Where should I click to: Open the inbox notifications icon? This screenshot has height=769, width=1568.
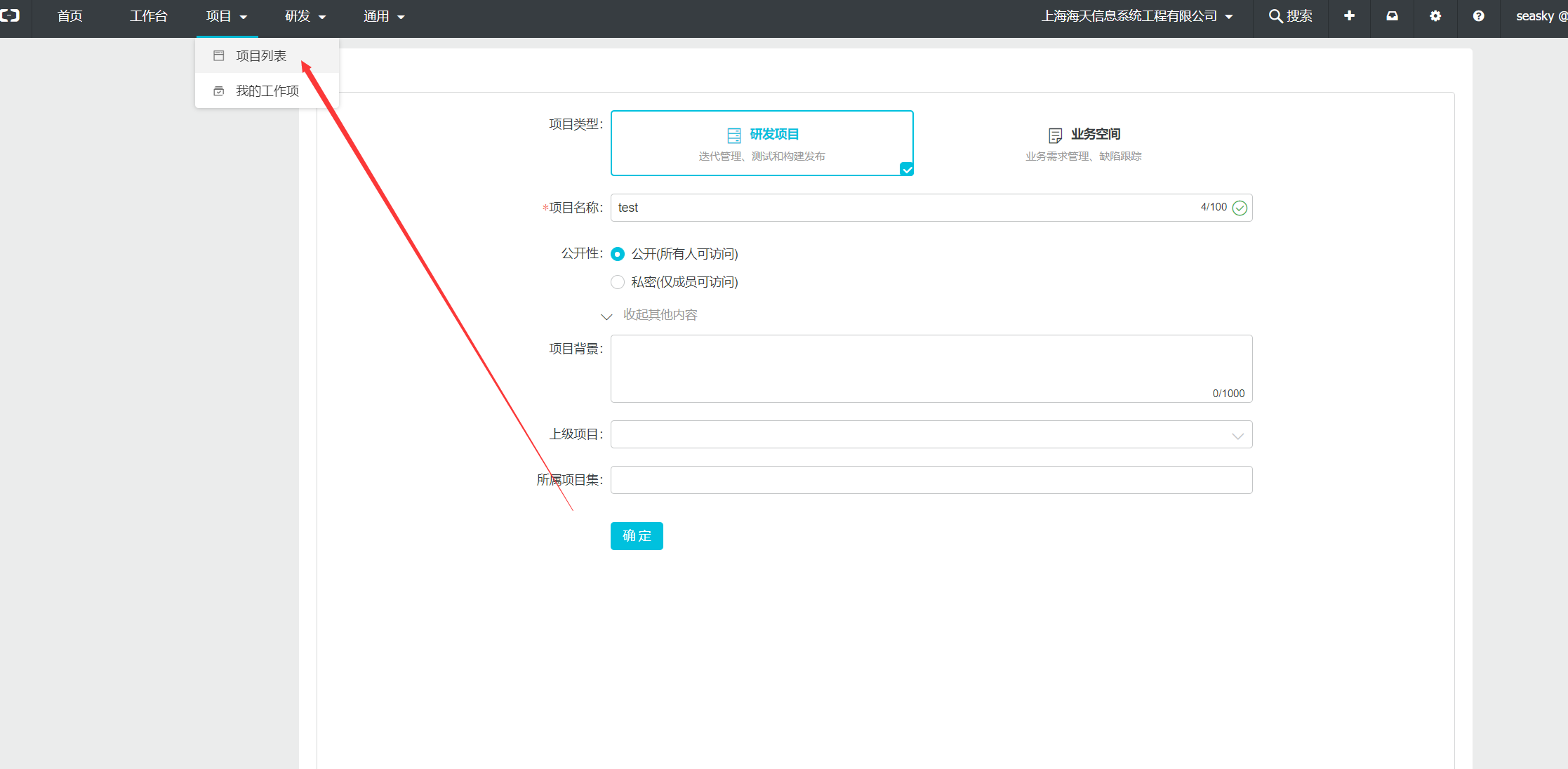coord(1392,16)
